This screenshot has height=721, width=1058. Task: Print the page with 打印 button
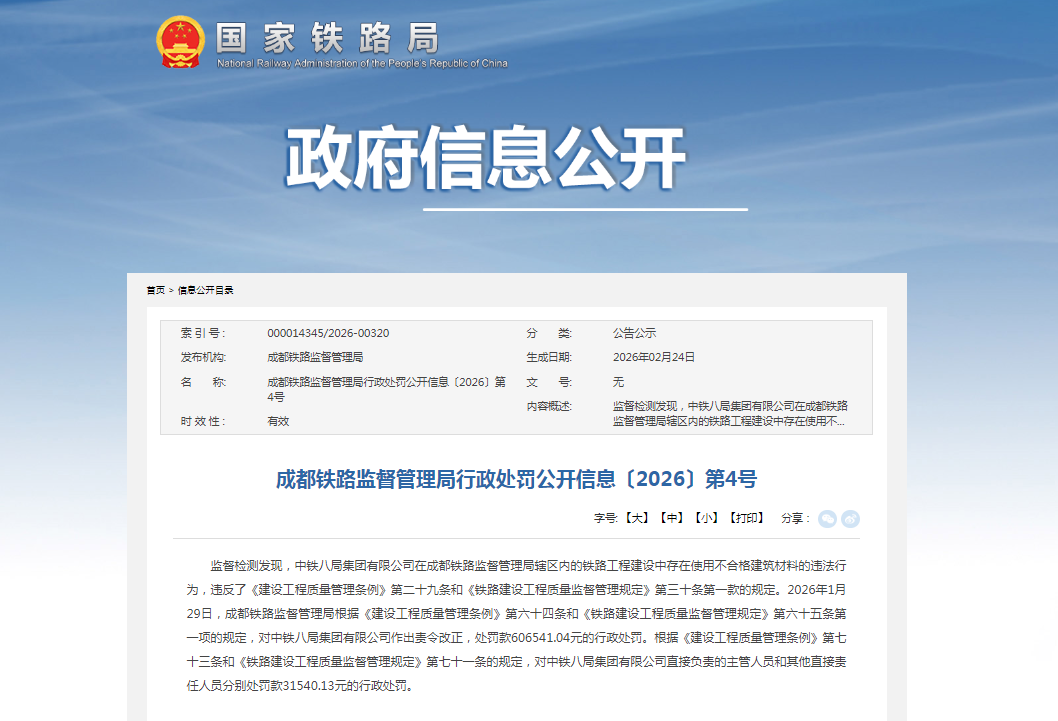[x=746, y=518]
